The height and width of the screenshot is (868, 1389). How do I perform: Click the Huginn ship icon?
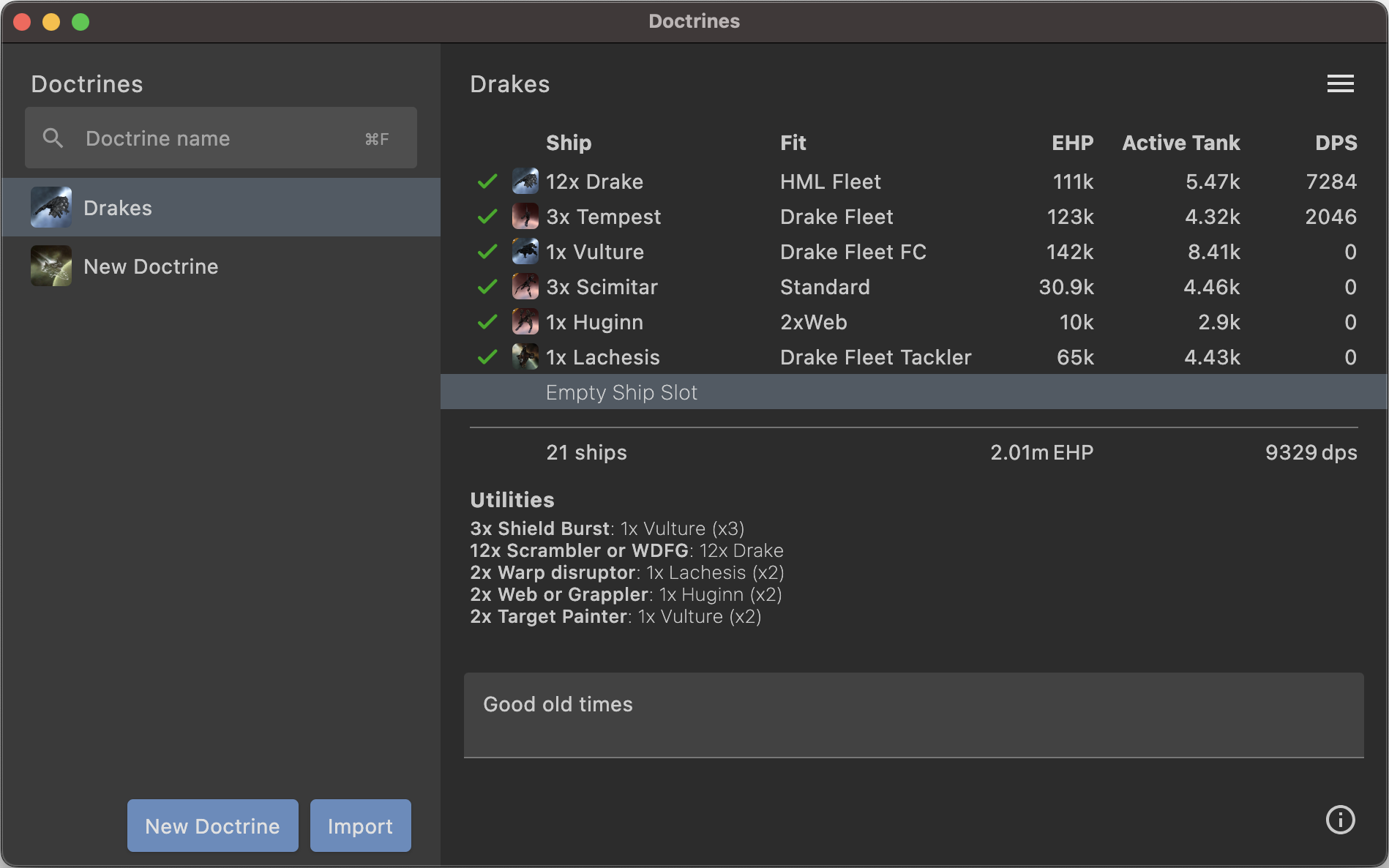click(x=525, y=321)
